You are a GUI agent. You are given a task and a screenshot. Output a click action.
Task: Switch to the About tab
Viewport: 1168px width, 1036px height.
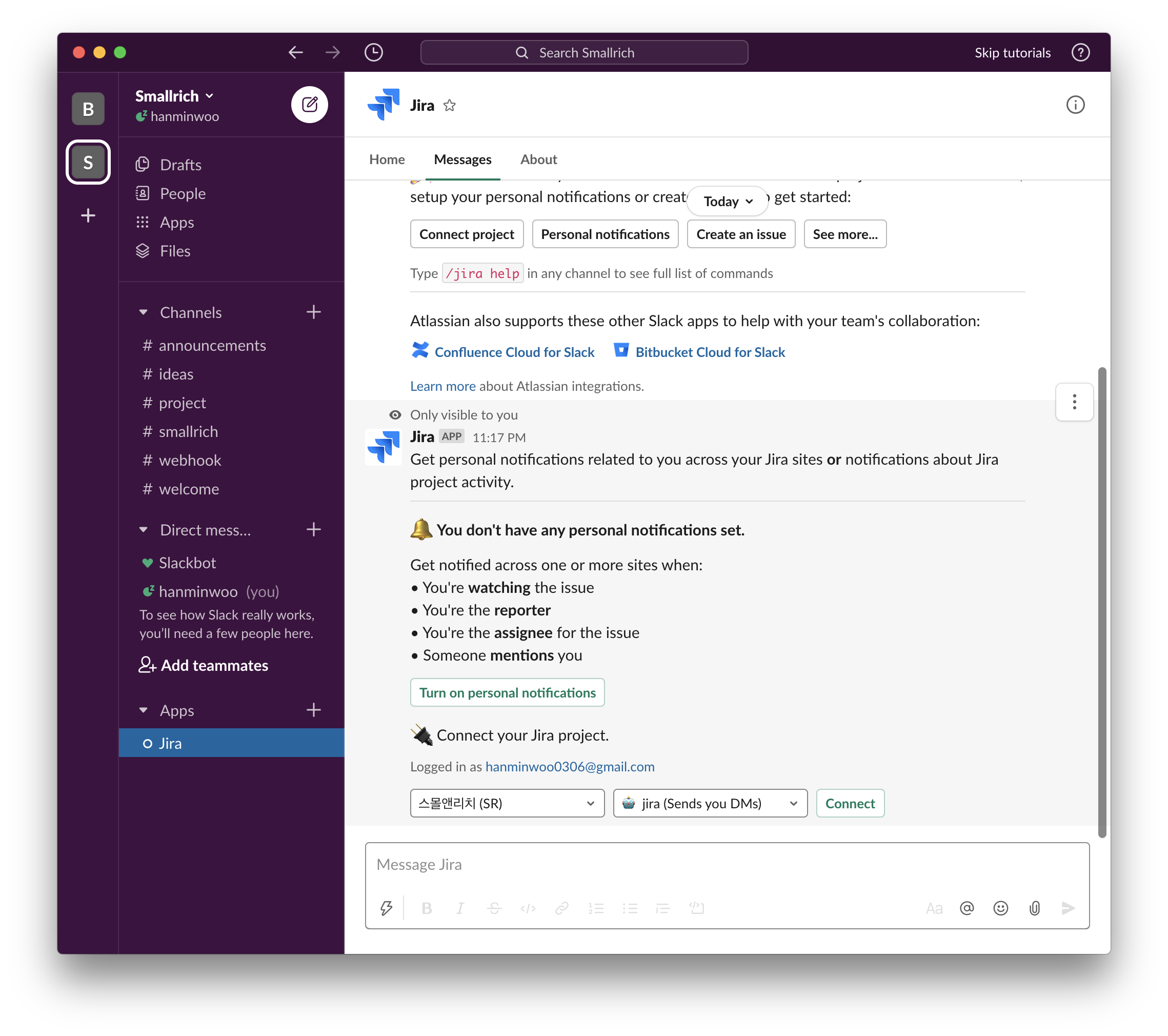pos(538,160)
